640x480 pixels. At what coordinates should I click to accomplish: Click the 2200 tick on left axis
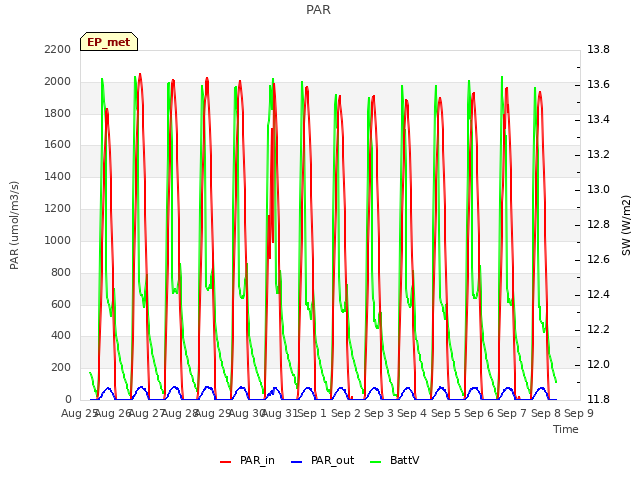click(58, 49)
